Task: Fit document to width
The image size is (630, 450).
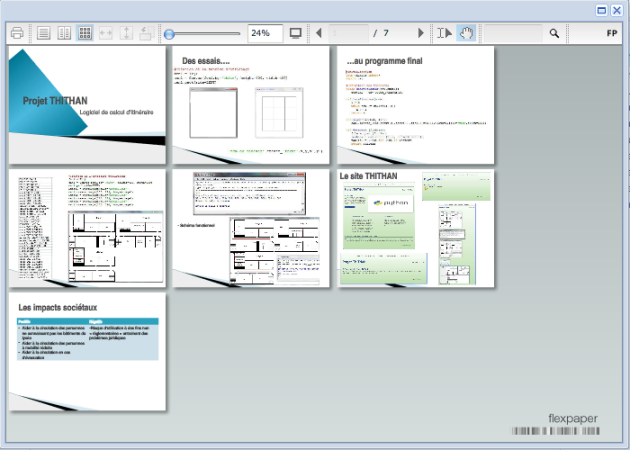Action: [106, 33]
